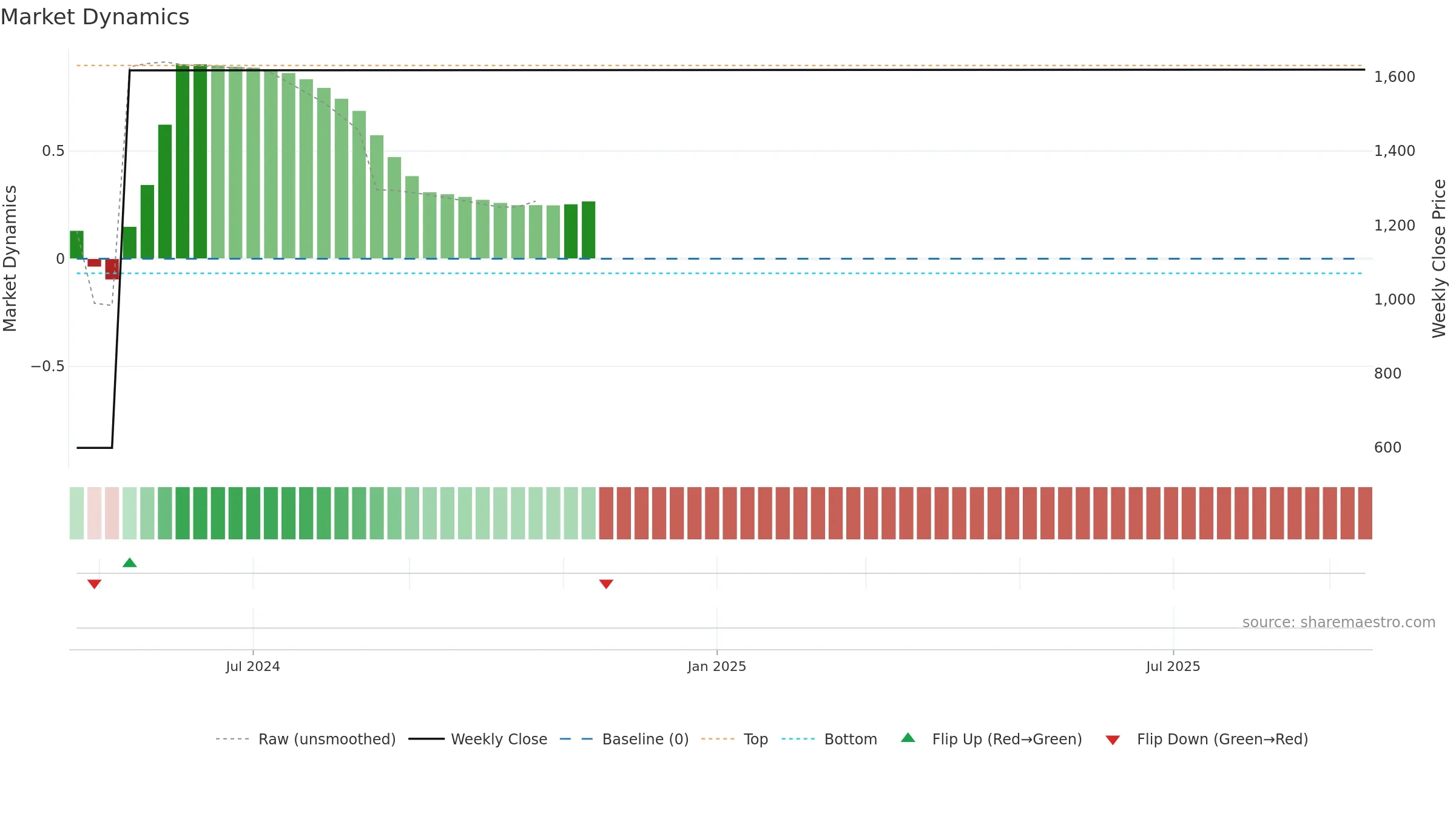
Task: Click the Weekly Close Price axis title
Action: point(1439,258)
